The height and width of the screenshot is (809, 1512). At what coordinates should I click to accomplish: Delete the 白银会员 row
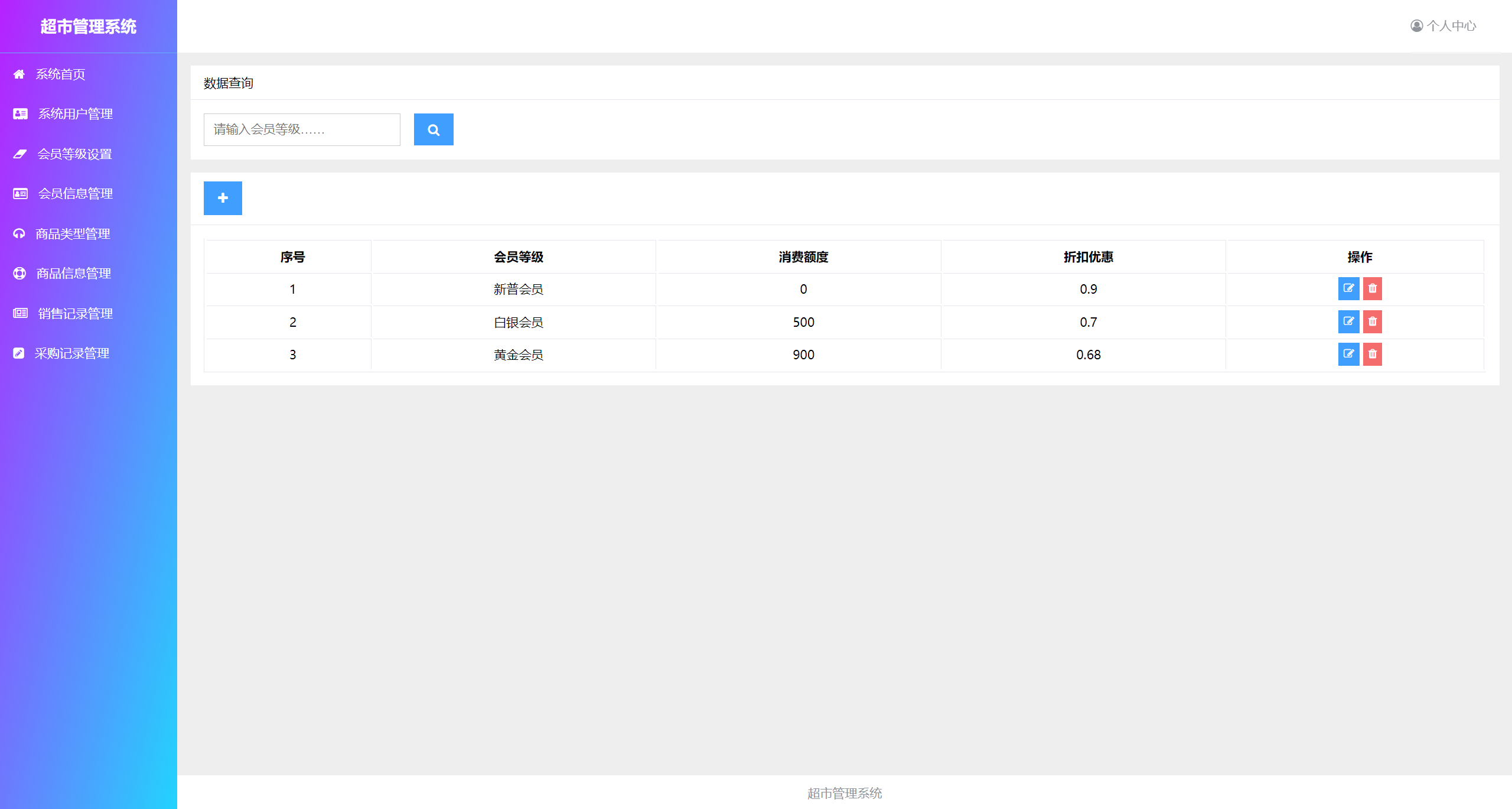pos(1372,322)
